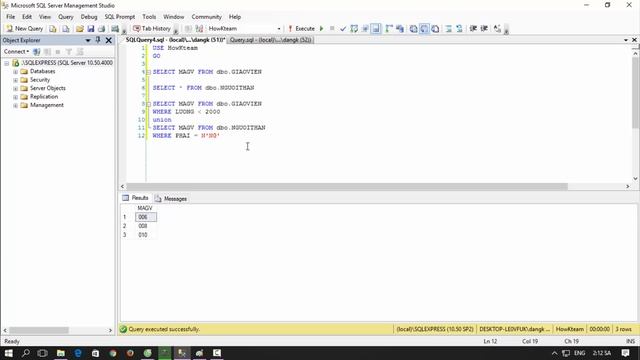This screenshot has width=640, height=360.
Task: Click the Execute button
Action: 301,29
